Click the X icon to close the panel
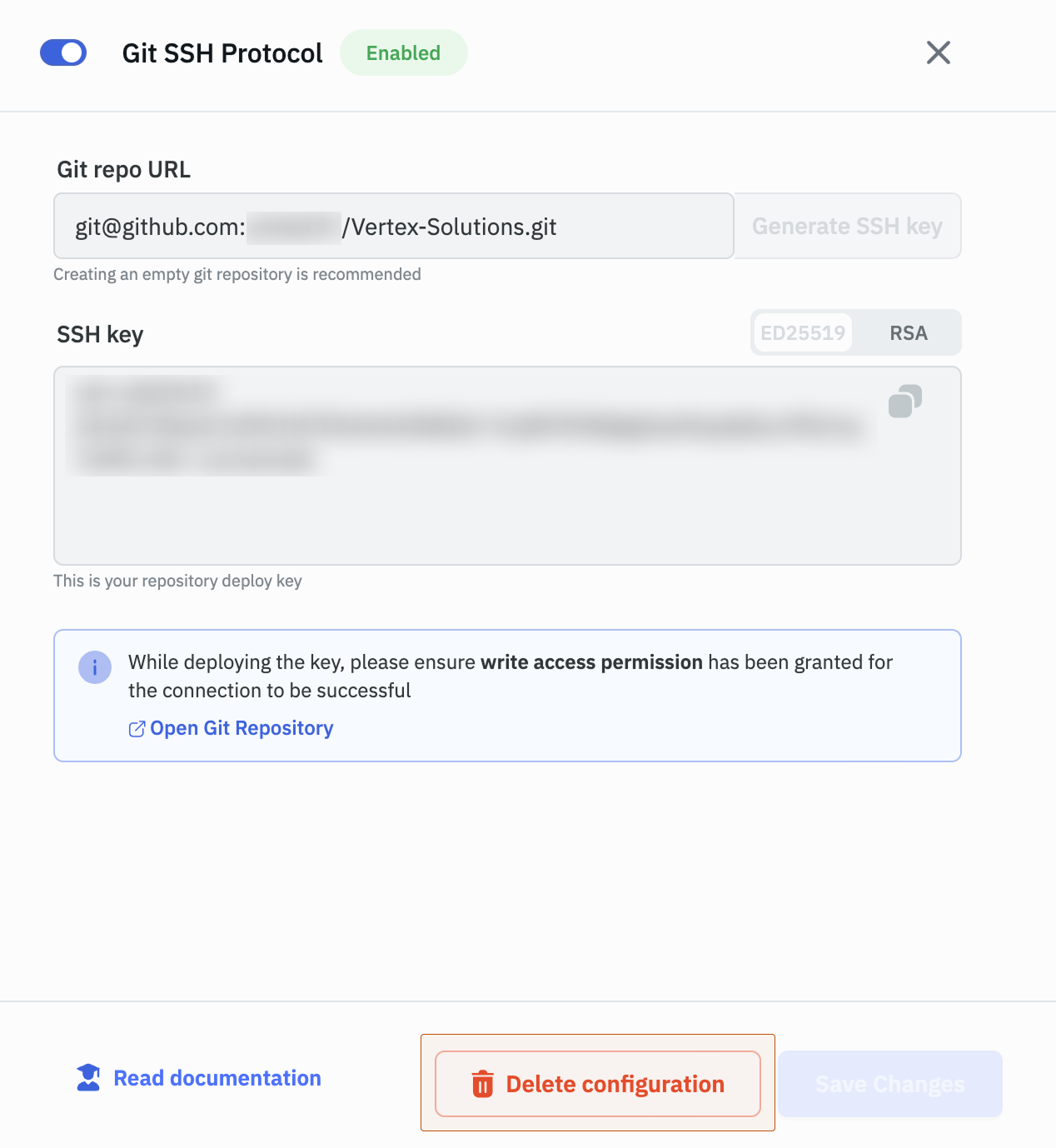 [938, 52]
